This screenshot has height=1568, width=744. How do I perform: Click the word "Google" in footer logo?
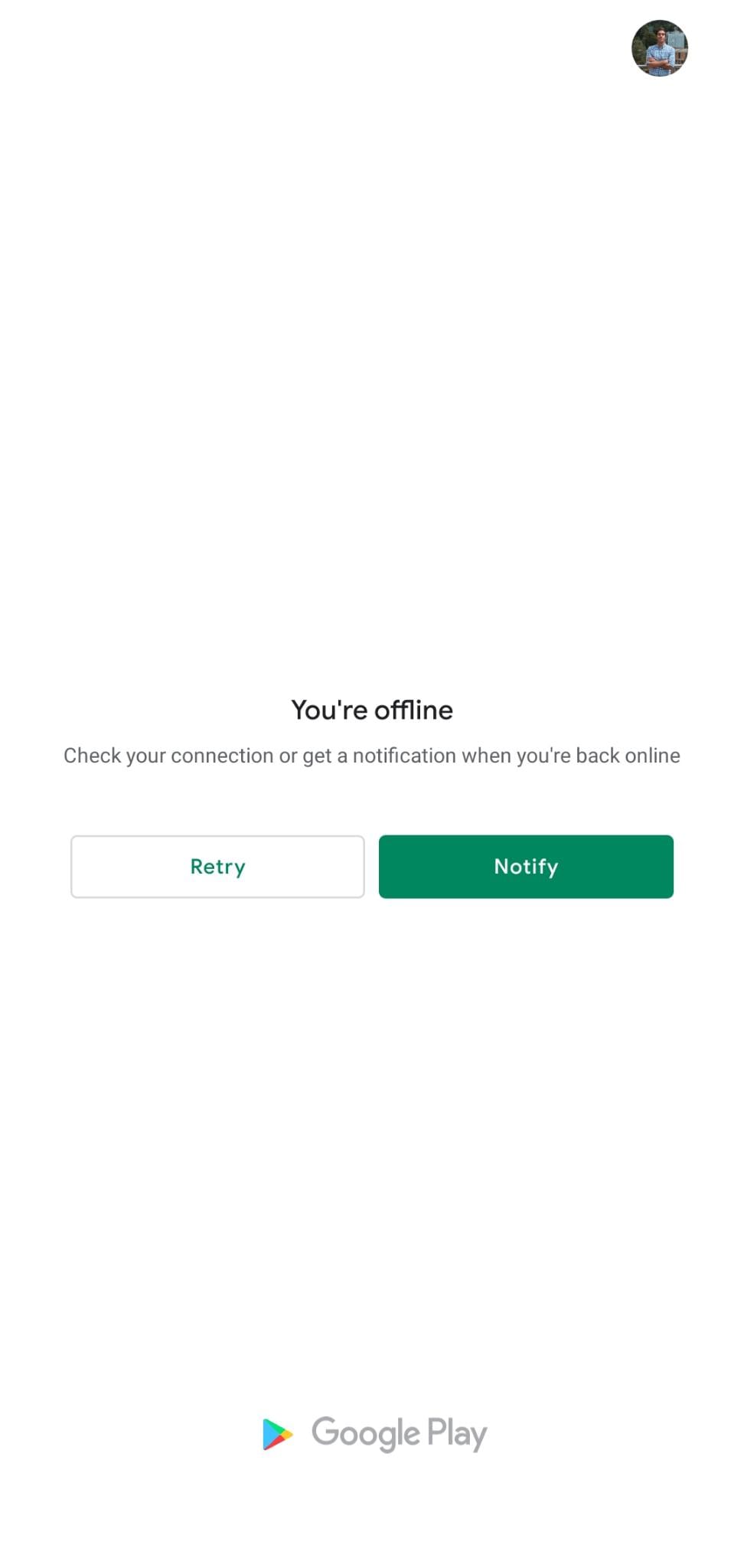coord(366,1434)
